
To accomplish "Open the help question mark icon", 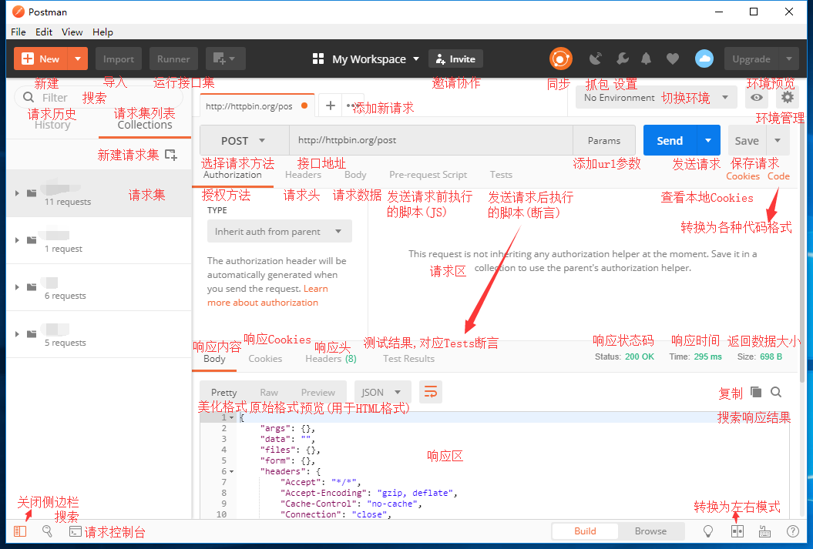I will (x=792, y=531).
